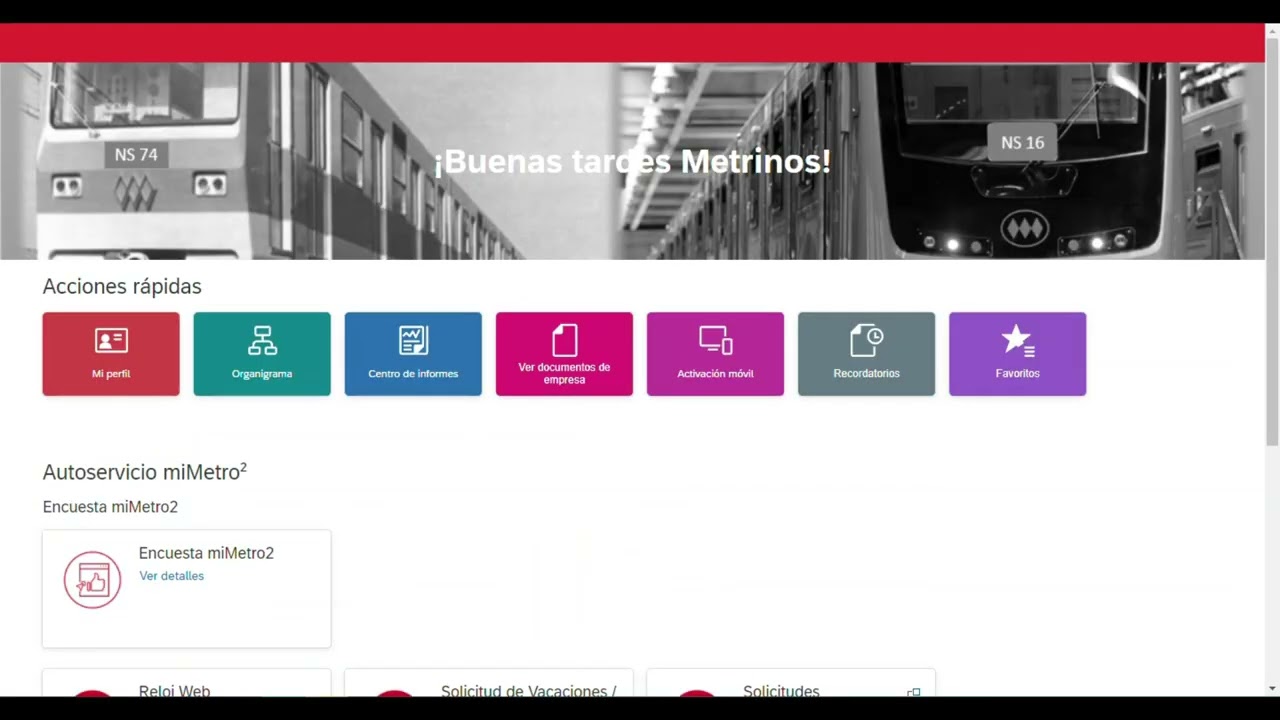Click the Ver detalles link
1280x720 pixels.
172,576
